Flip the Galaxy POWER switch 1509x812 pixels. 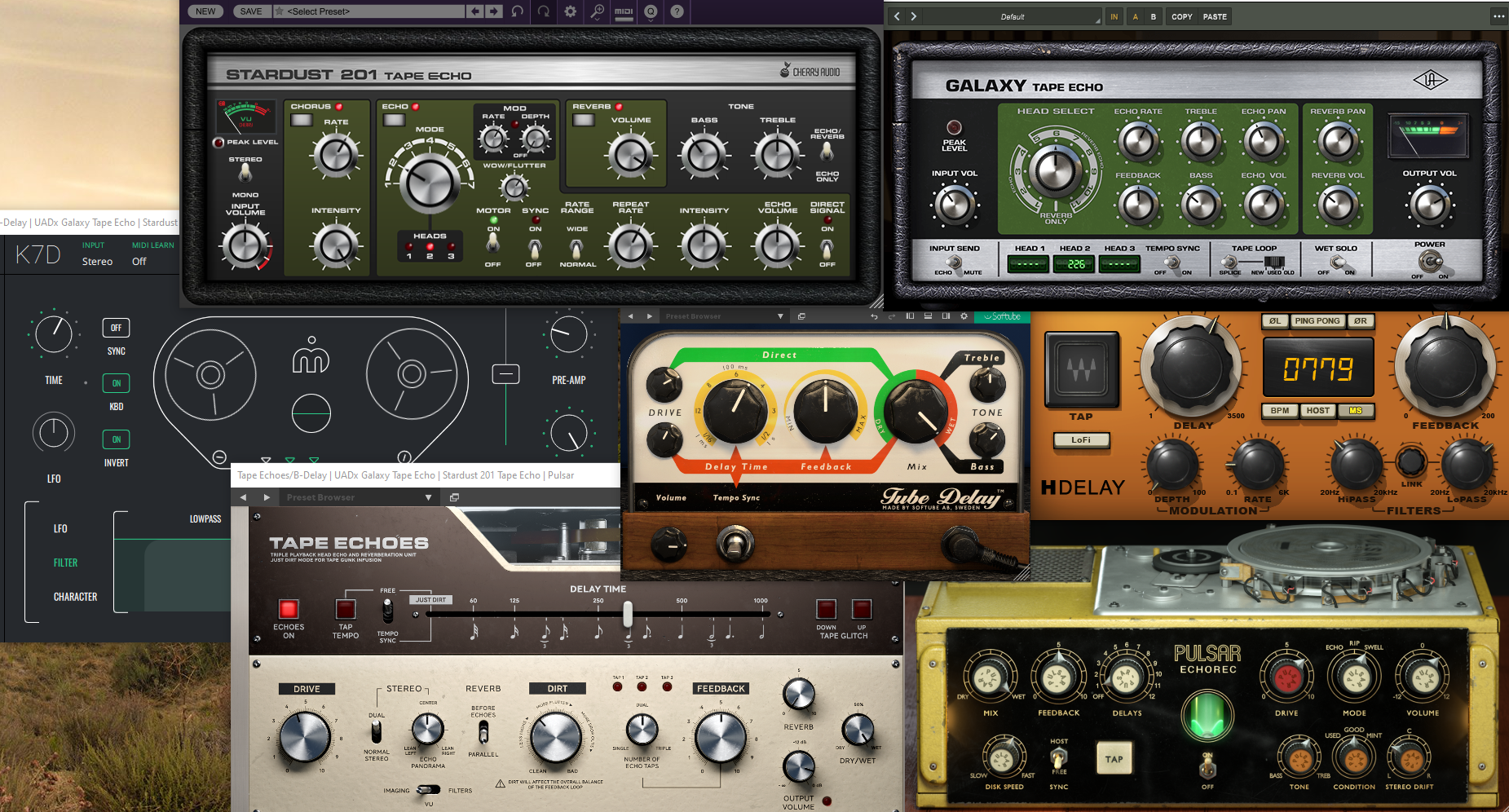pos(1429,263)
